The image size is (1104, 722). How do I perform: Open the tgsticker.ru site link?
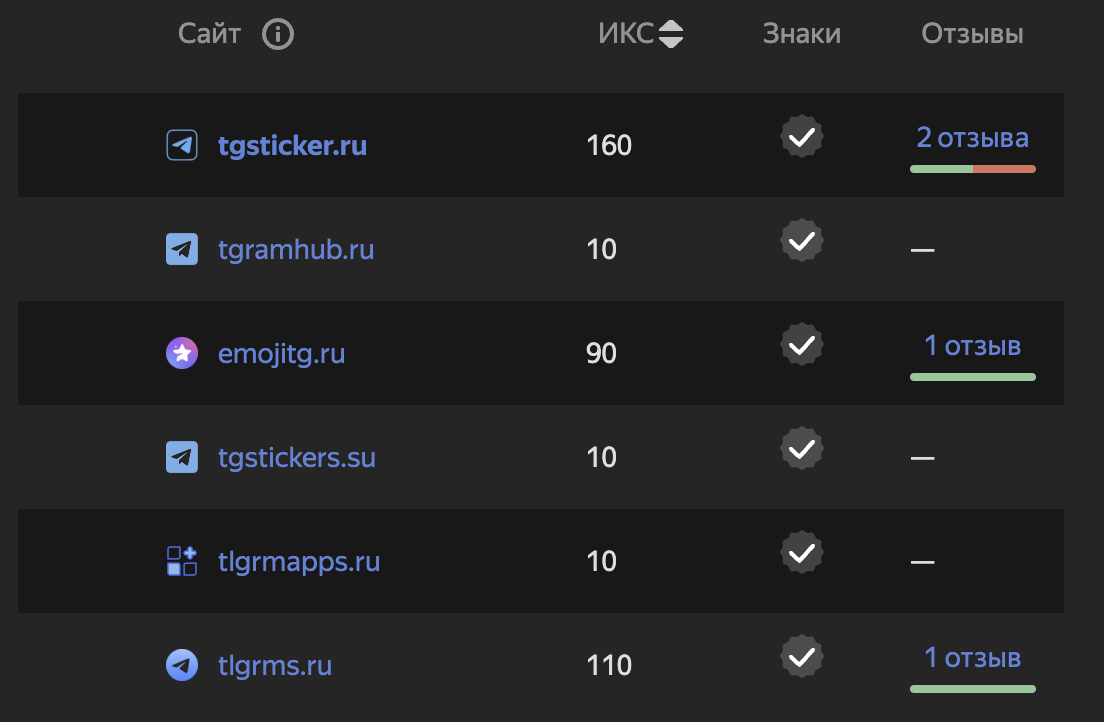coord(292,146)
